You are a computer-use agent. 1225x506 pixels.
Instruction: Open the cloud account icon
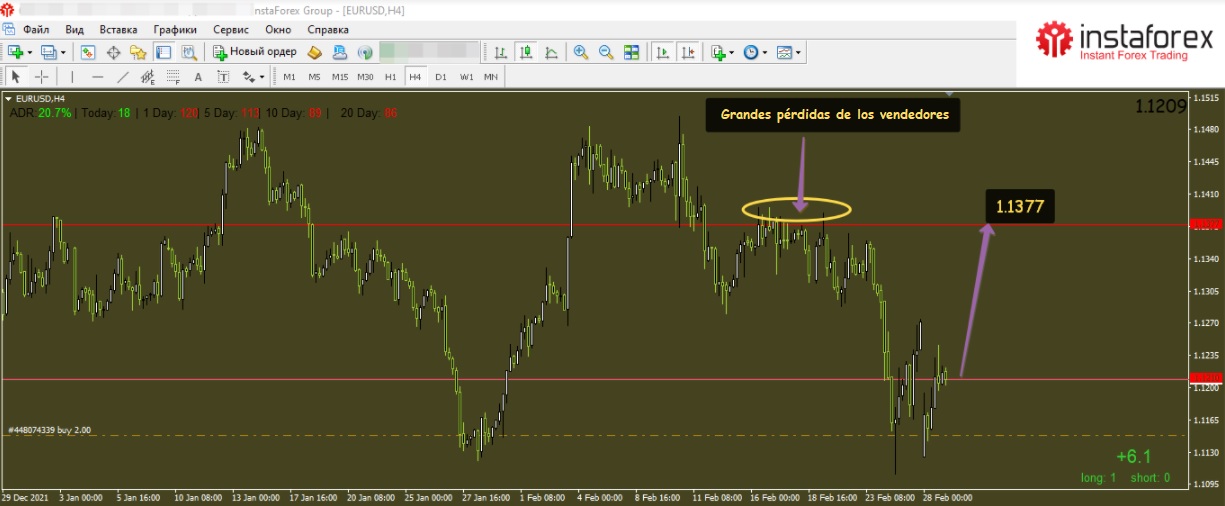[340, 52]
